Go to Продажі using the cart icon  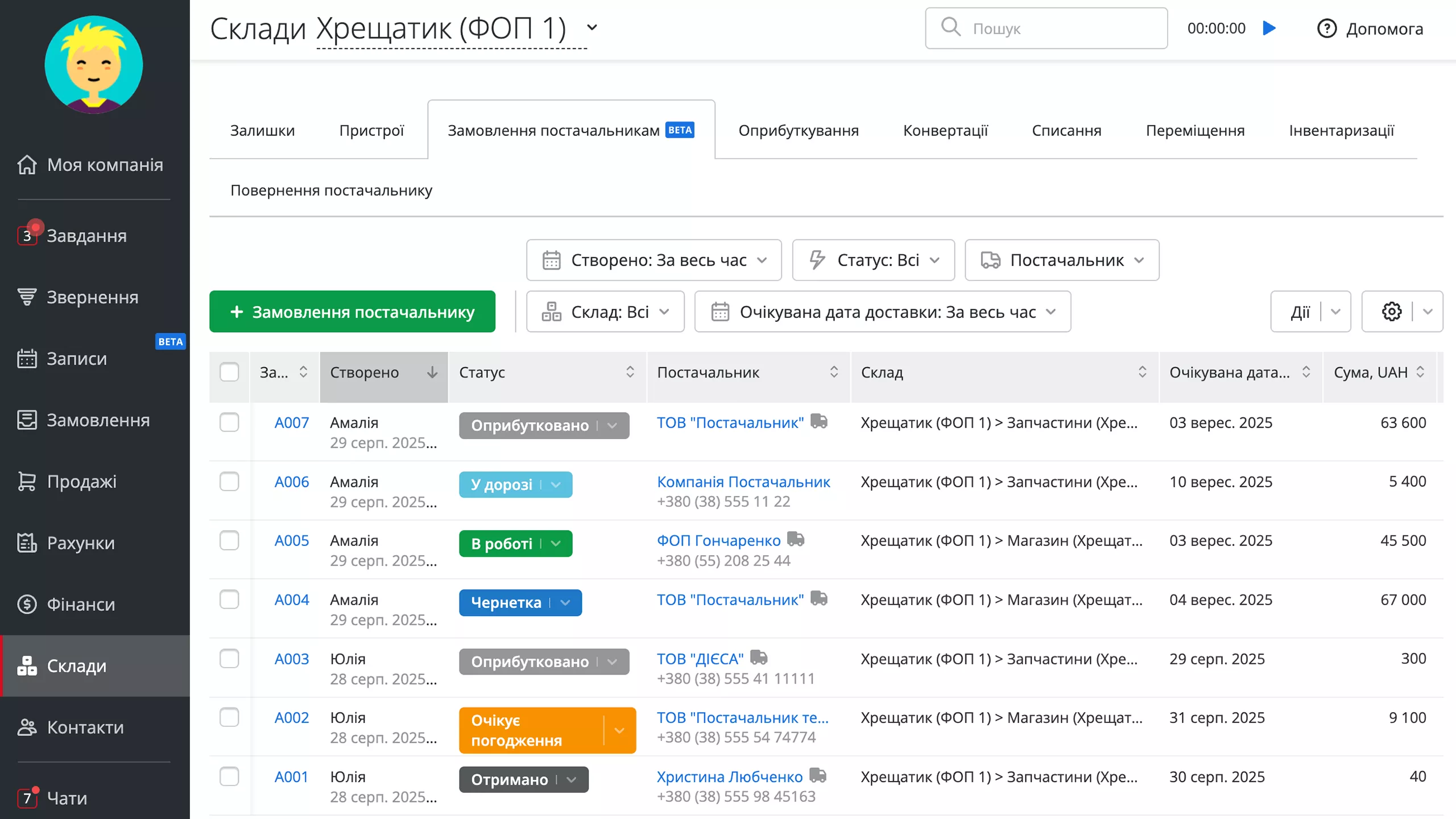pyautogui.click(x=81, y=481)
